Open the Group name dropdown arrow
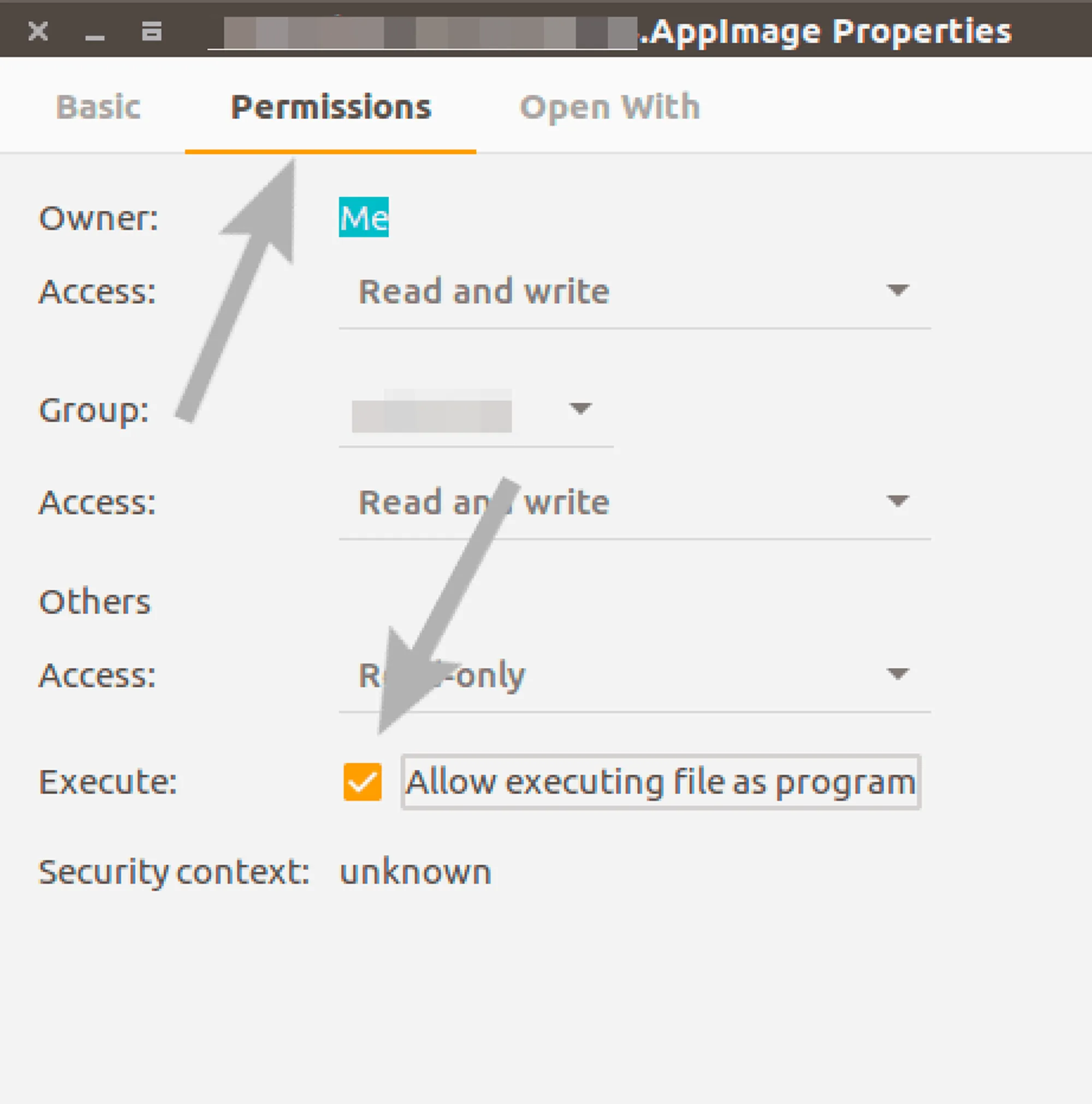The height and width of the screenshot is (1104, 1092). click(x=580, y=408)
